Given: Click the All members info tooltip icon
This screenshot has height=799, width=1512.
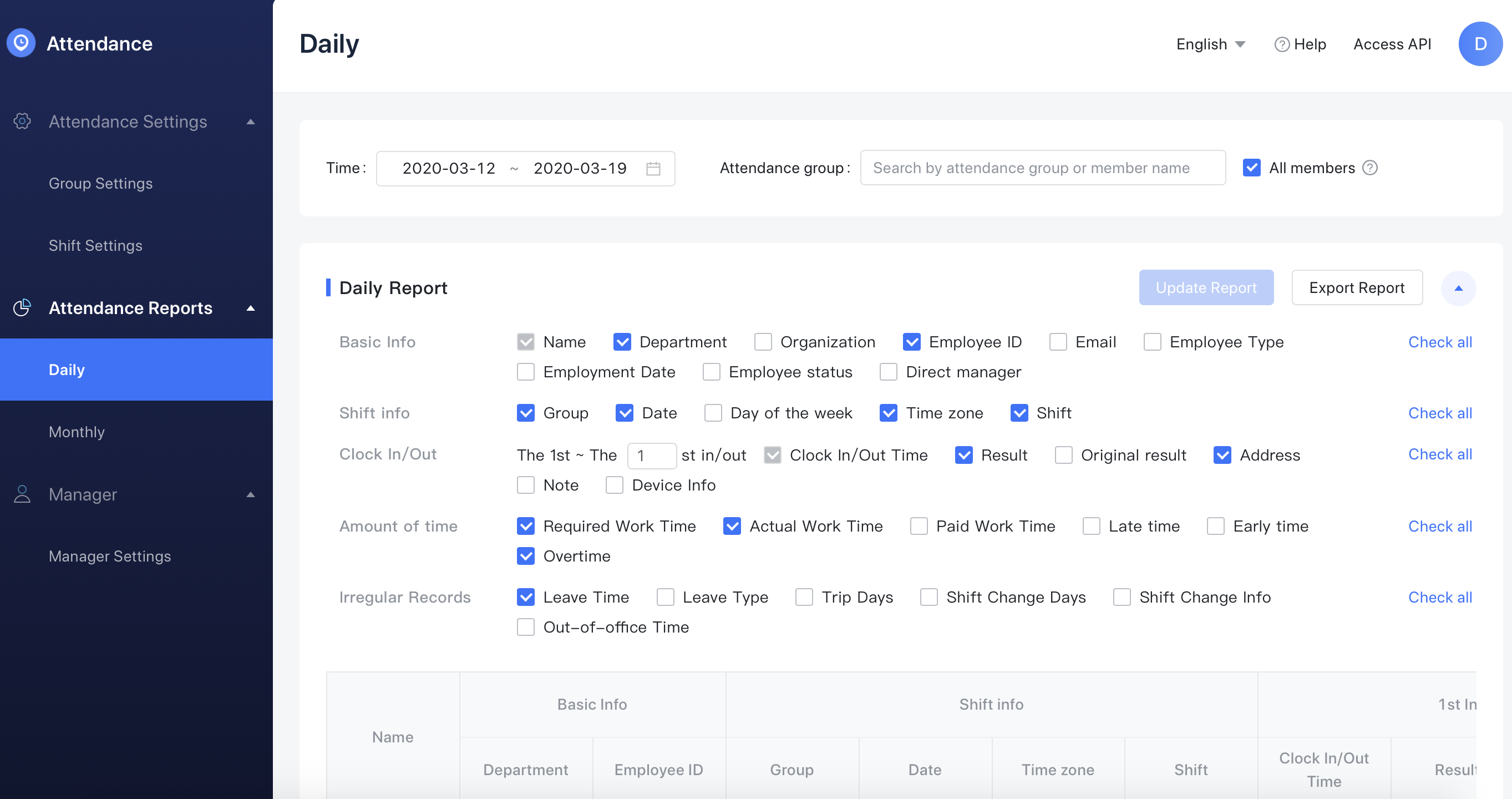Looking at the screenshot, I should click(1370, 168).
